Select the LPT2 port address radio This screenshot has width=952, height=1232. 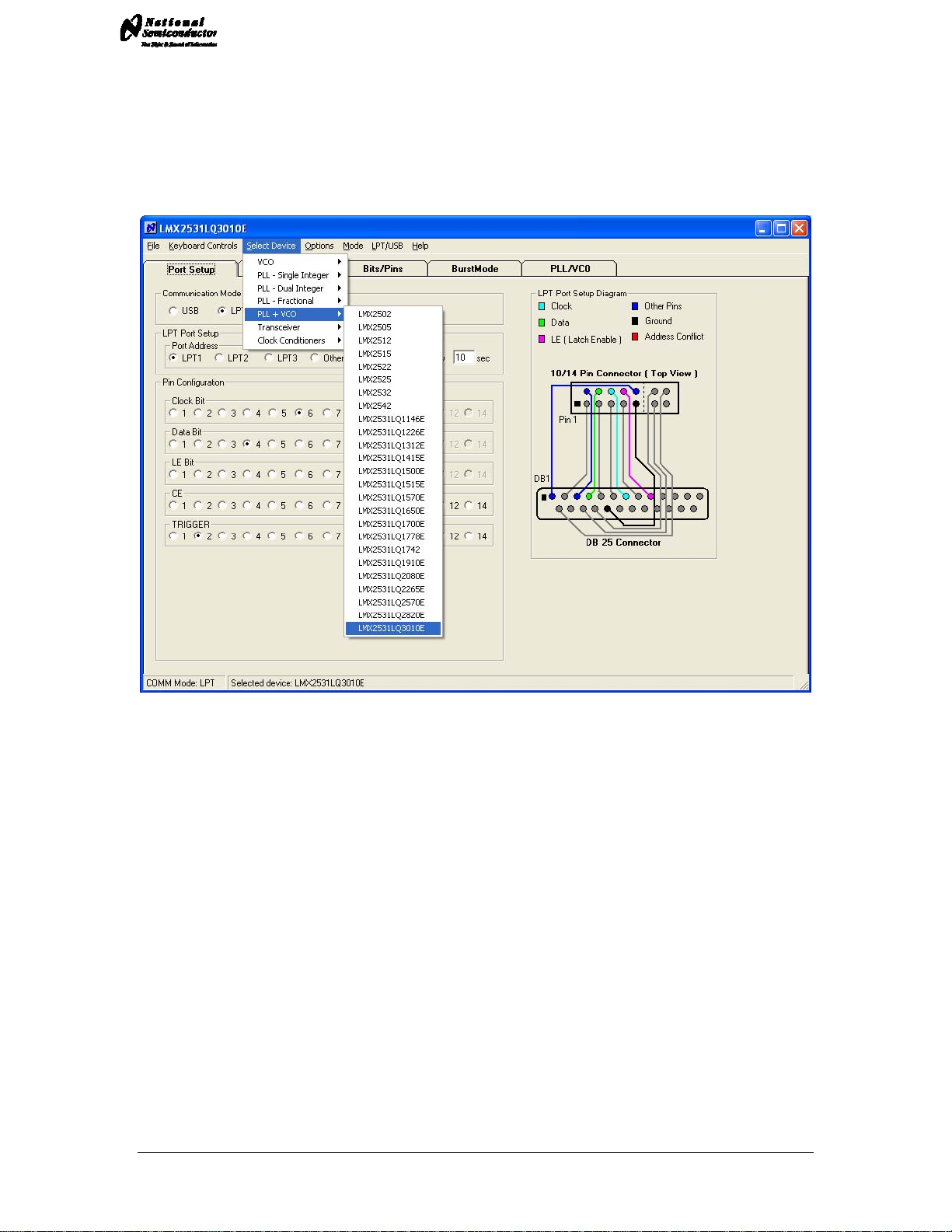(x=219, y=358)
